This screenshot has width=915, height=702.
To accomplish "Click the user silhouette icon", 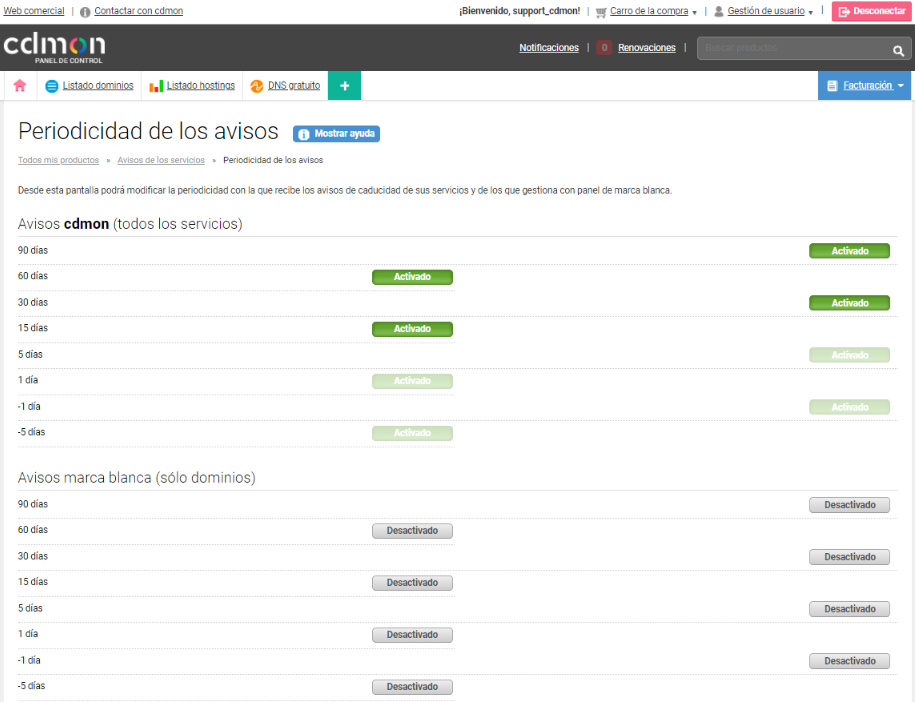I will click(x=719, y=11).
